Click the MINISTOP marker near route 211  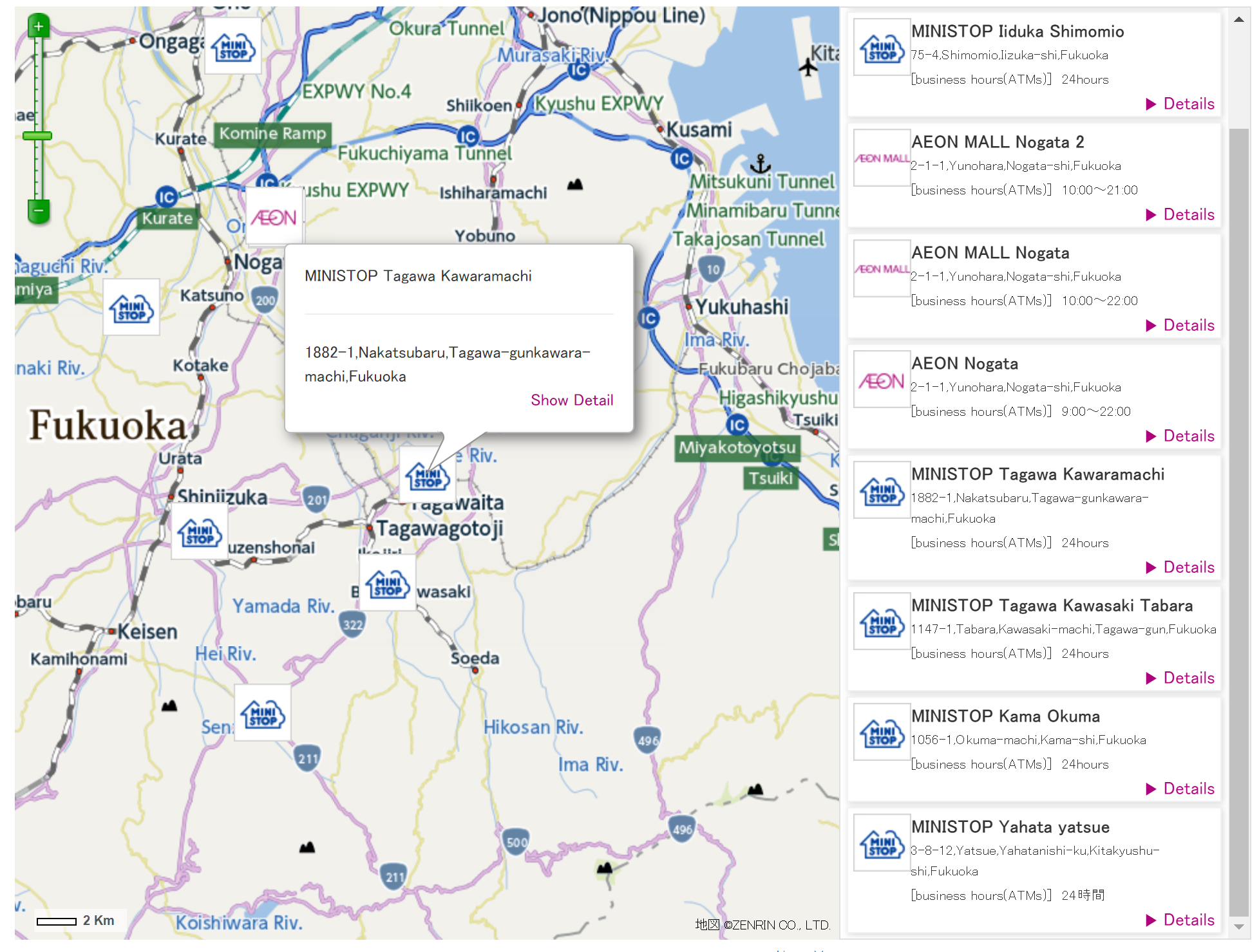(x=263, y=713)
